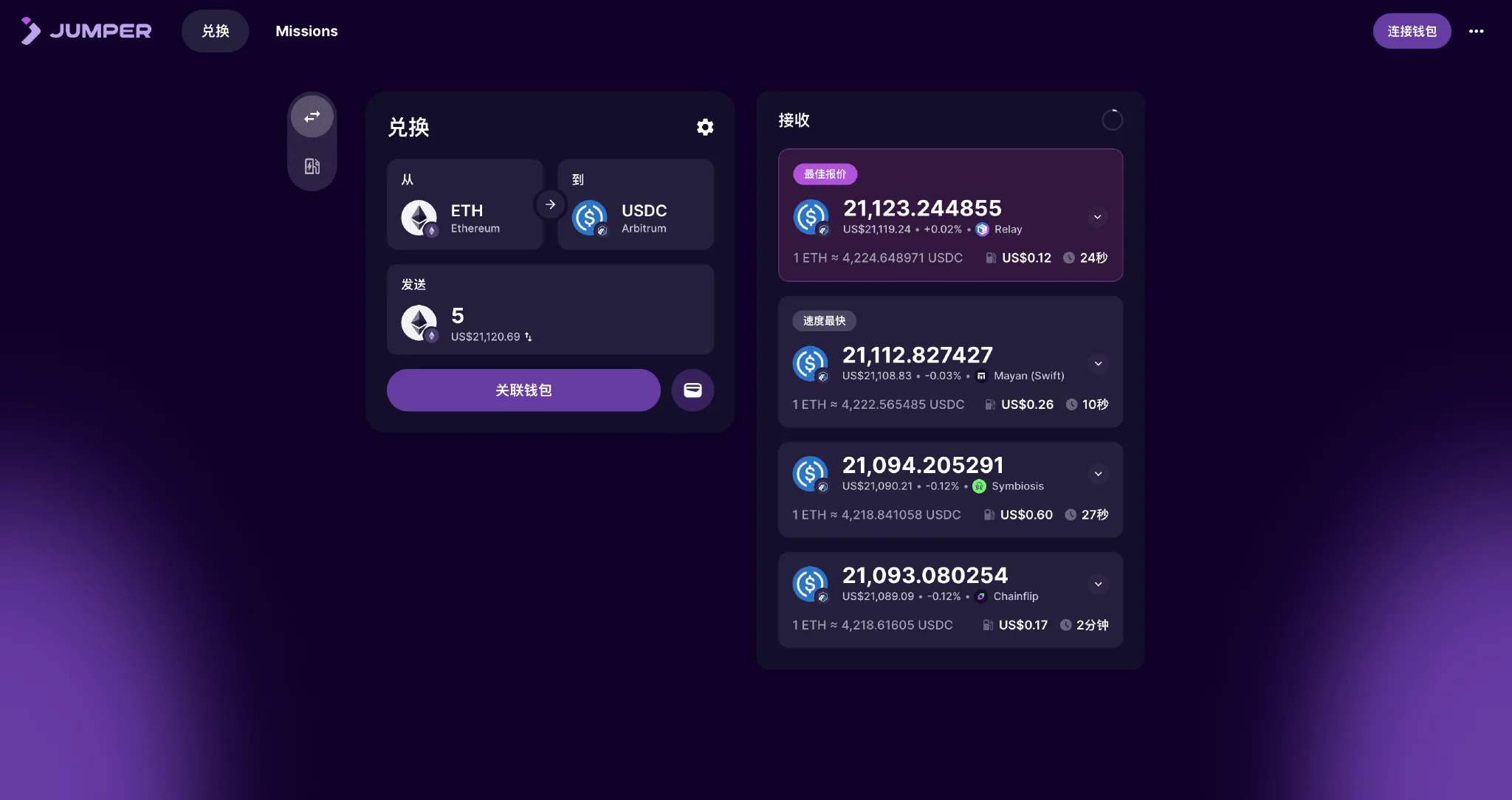The width and height of the screenshot is (1512, 800).
Task: Open the ETH Ethereum source token selector
Action: click(x=465, y=204)
